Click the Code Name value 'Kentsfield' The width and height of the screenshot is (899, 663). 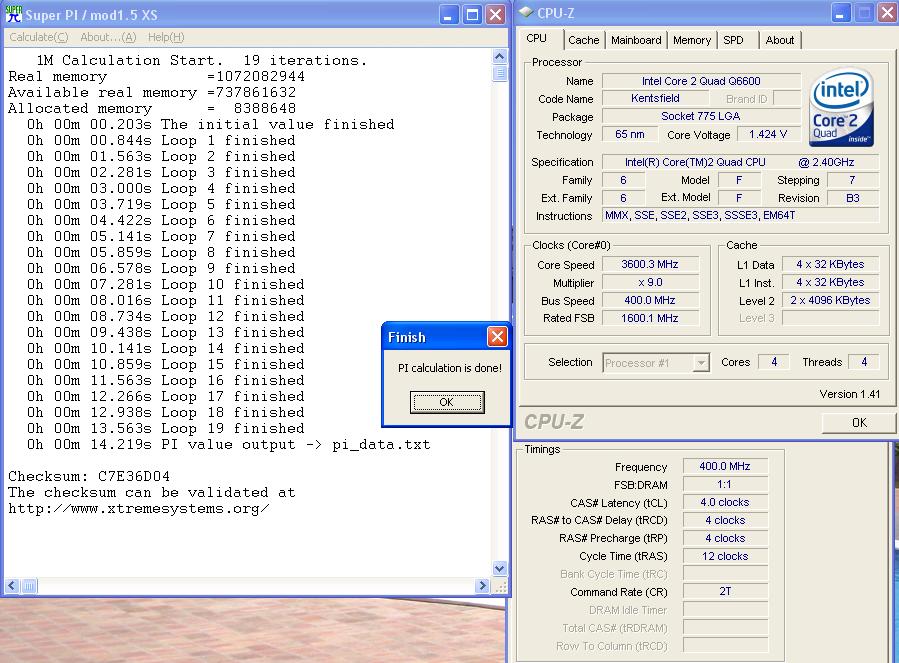(x=655, y=99)
